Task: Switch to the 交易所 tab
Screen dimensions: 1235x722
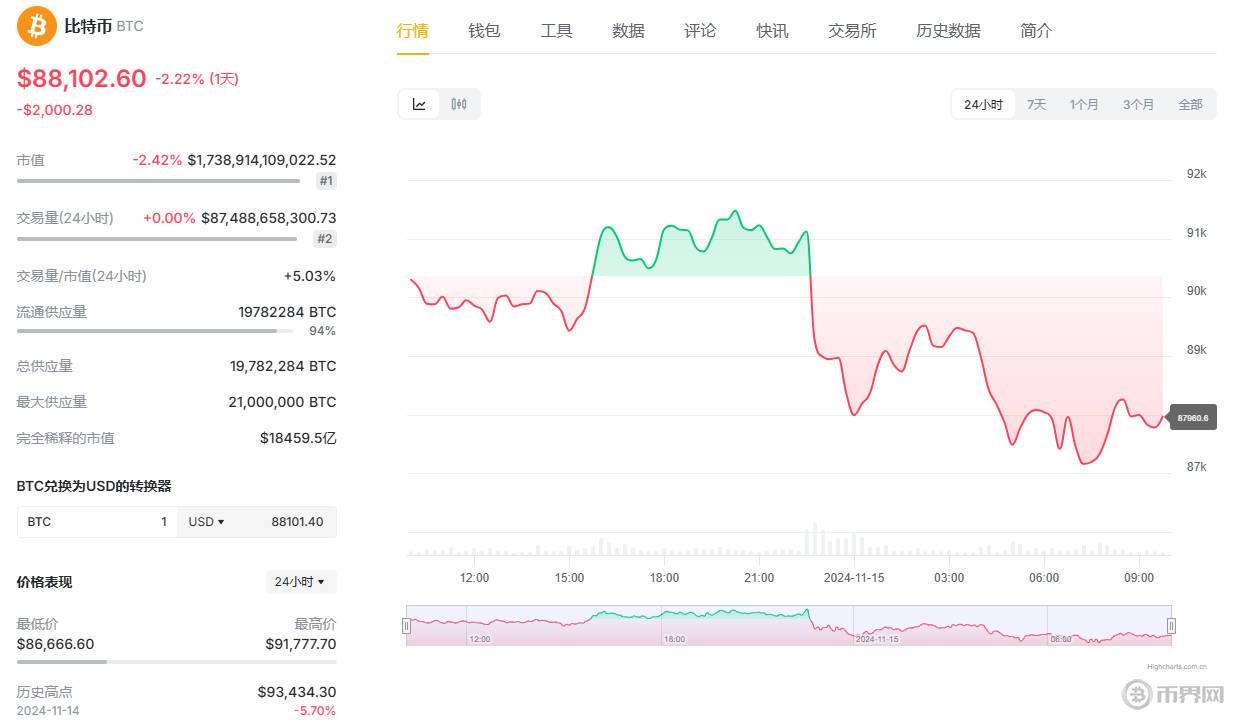Action: click(x=851, y=31)
